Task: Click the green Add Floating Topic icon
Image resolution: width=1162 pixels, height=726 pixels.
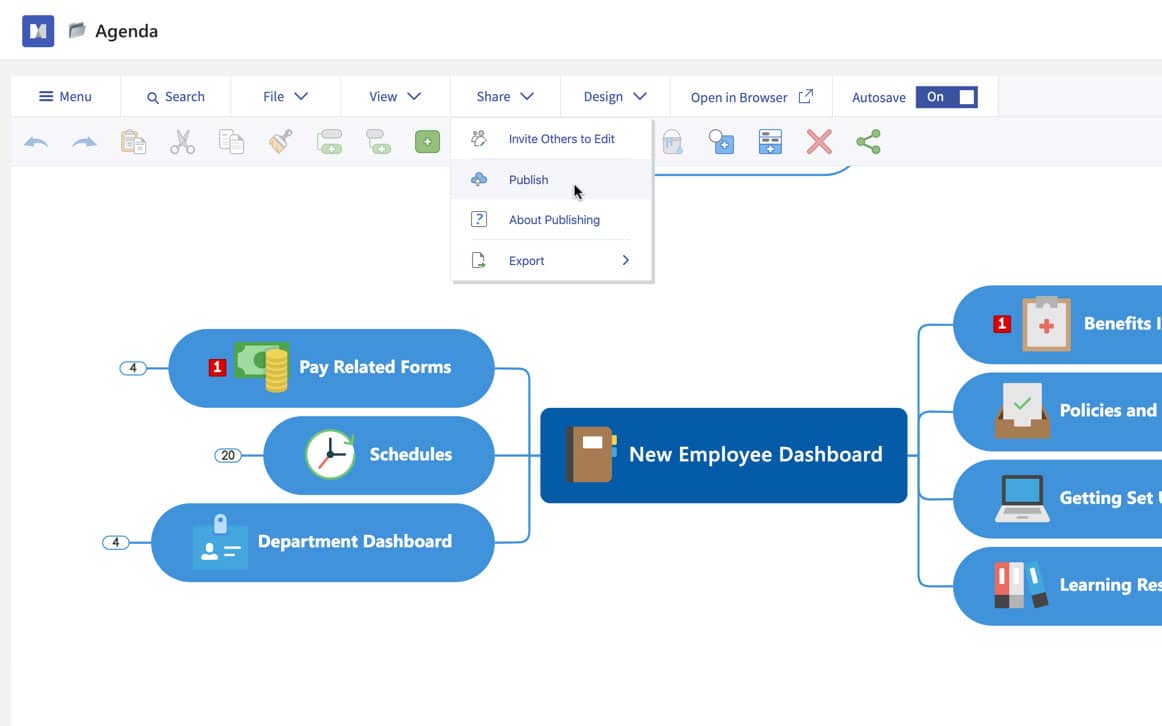Action: coord(427,142)
